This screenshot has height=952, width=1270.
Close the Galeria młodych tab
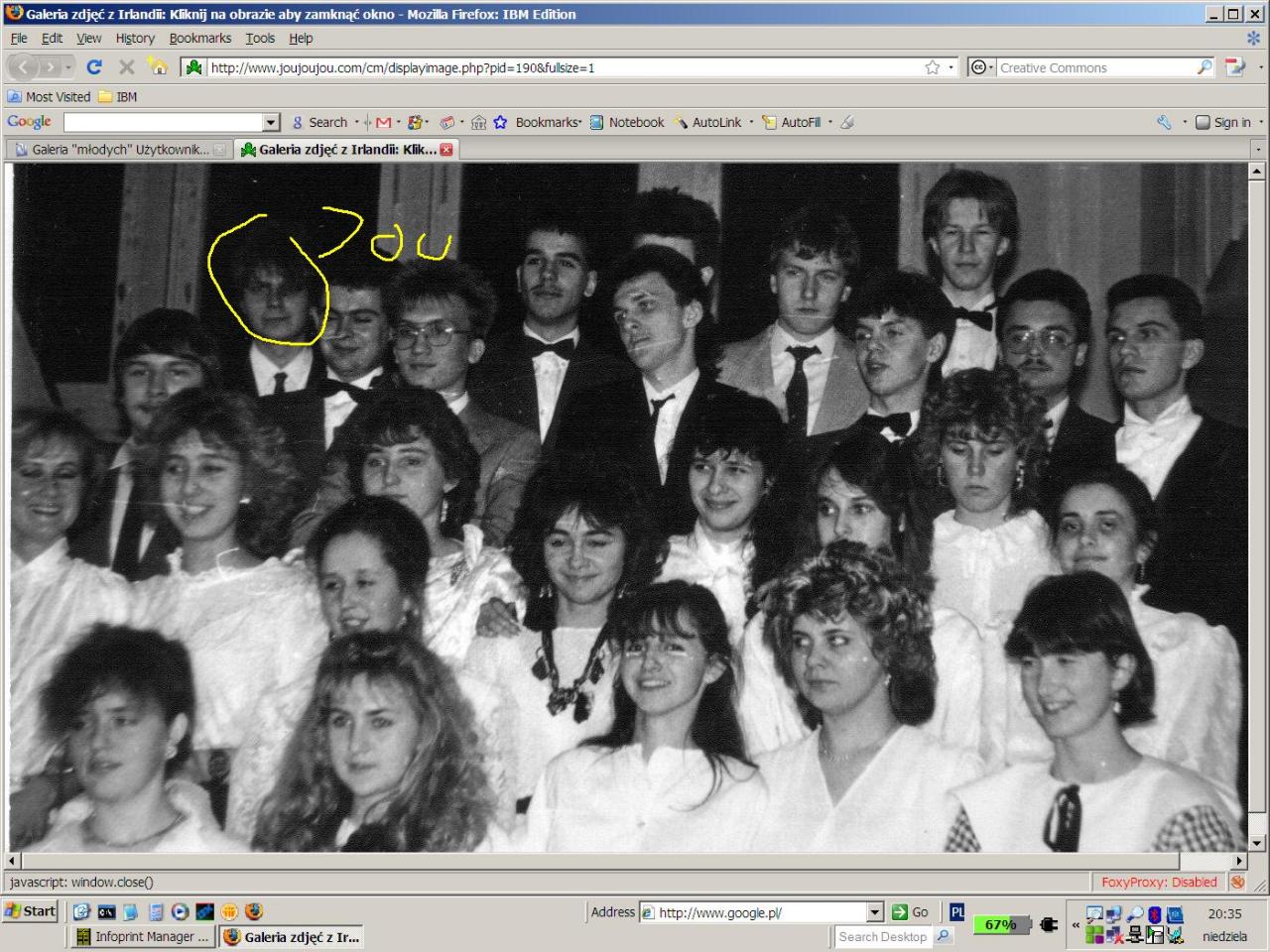pos(220,150)
